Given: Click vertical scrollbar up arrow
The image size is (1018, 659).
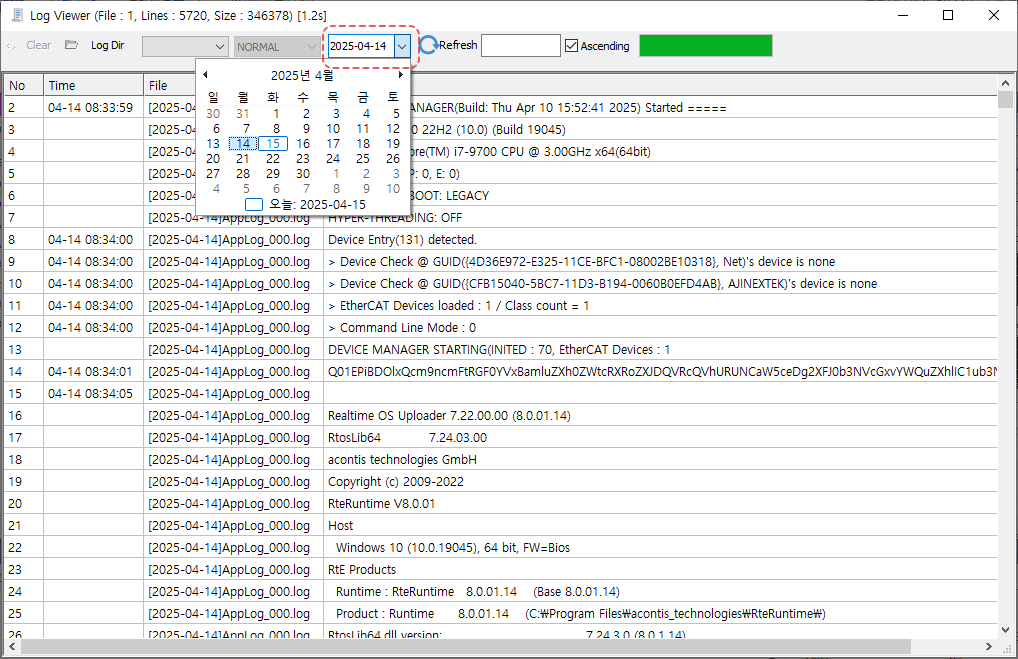Looking at the screenshot, I should click(x=1006, y=83).
